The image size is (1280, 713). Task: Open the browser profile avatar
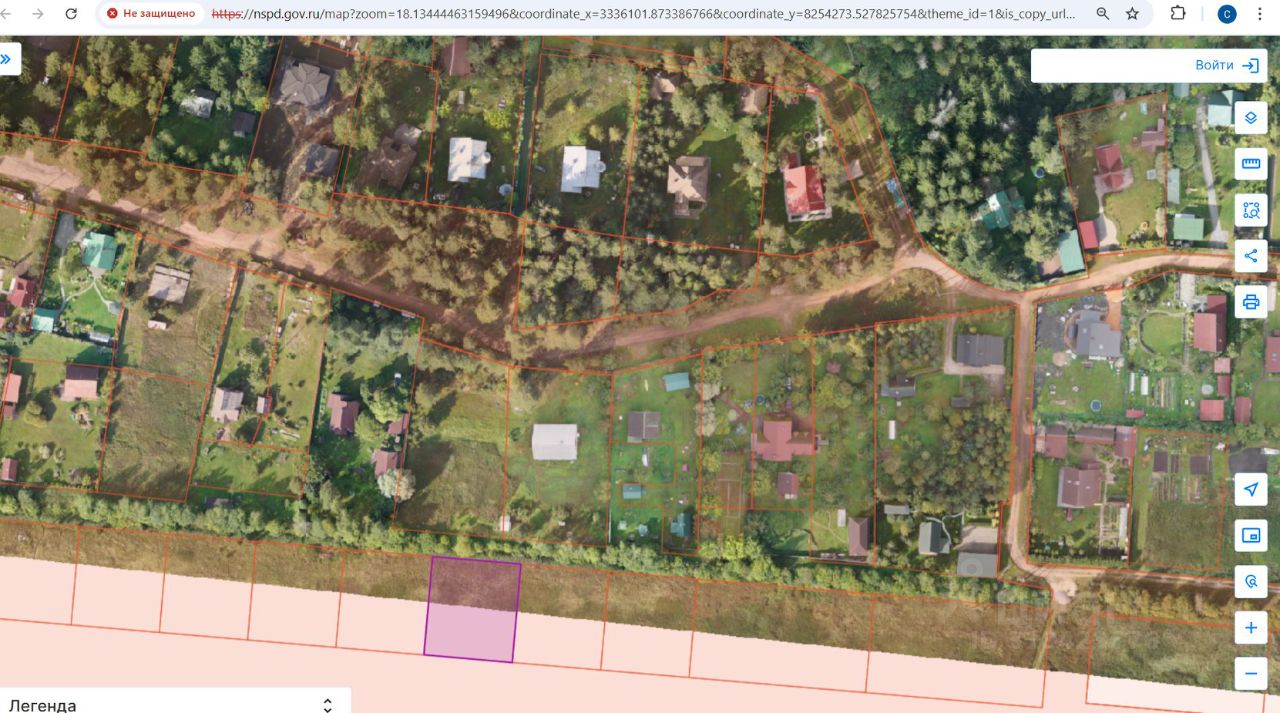[x=1226, y=14]
